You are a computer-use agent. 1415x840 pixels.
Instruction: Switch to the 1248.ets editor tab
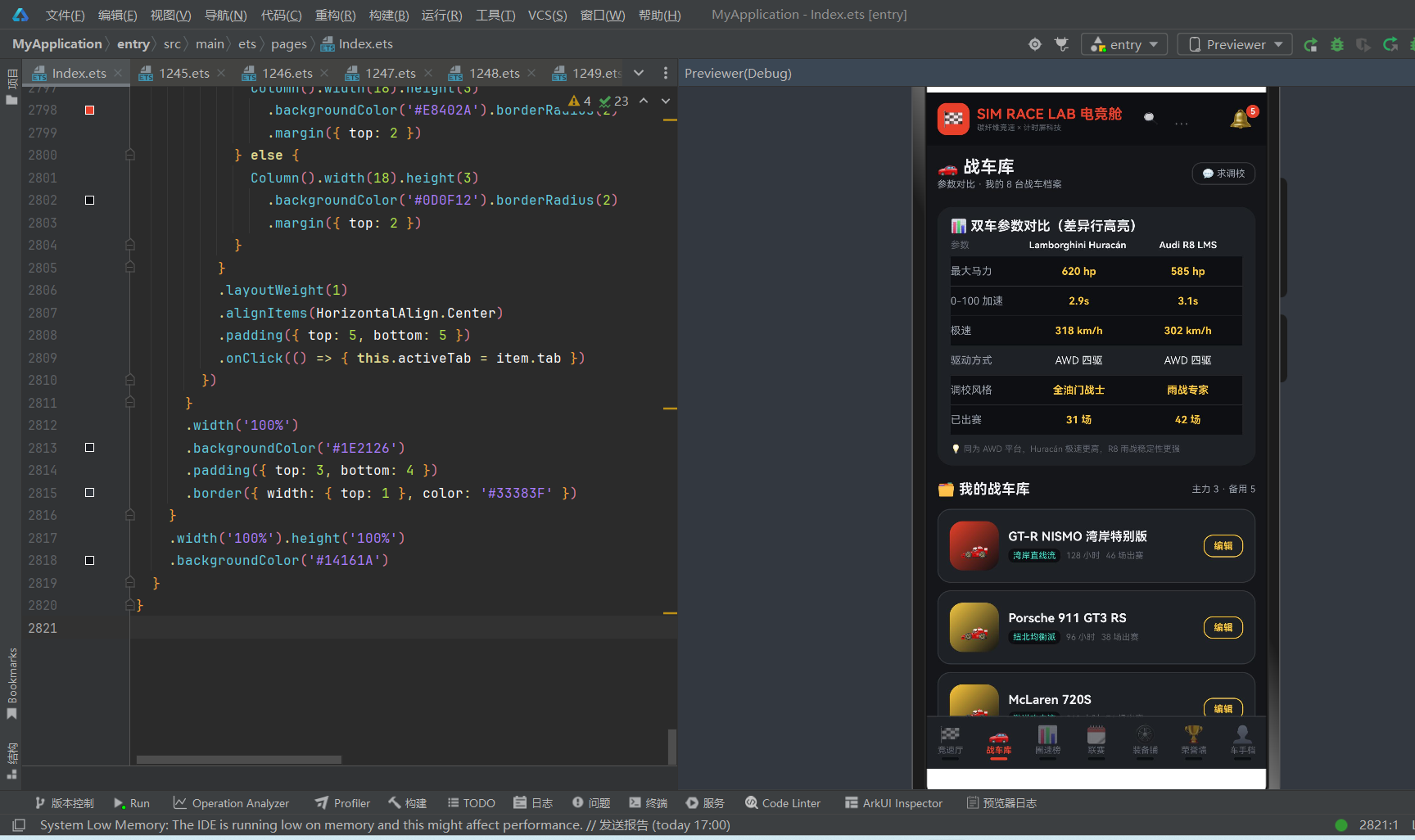click(x=494, y=73)
